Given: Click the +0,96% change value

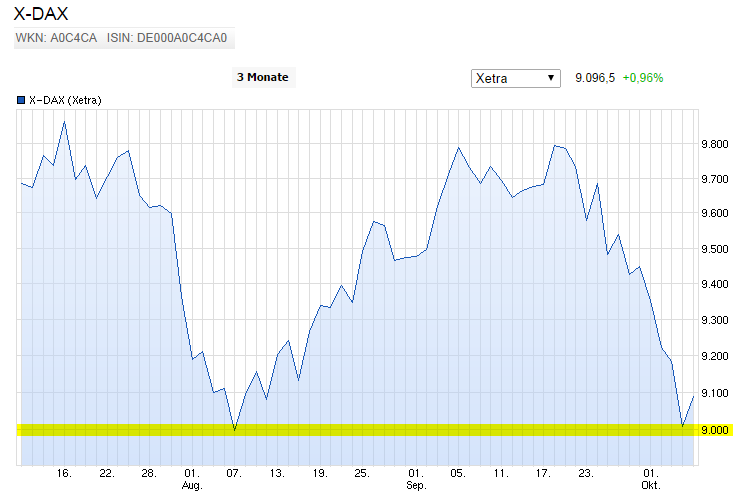Looking at the screenshot, I should click(x=643, y=78).
